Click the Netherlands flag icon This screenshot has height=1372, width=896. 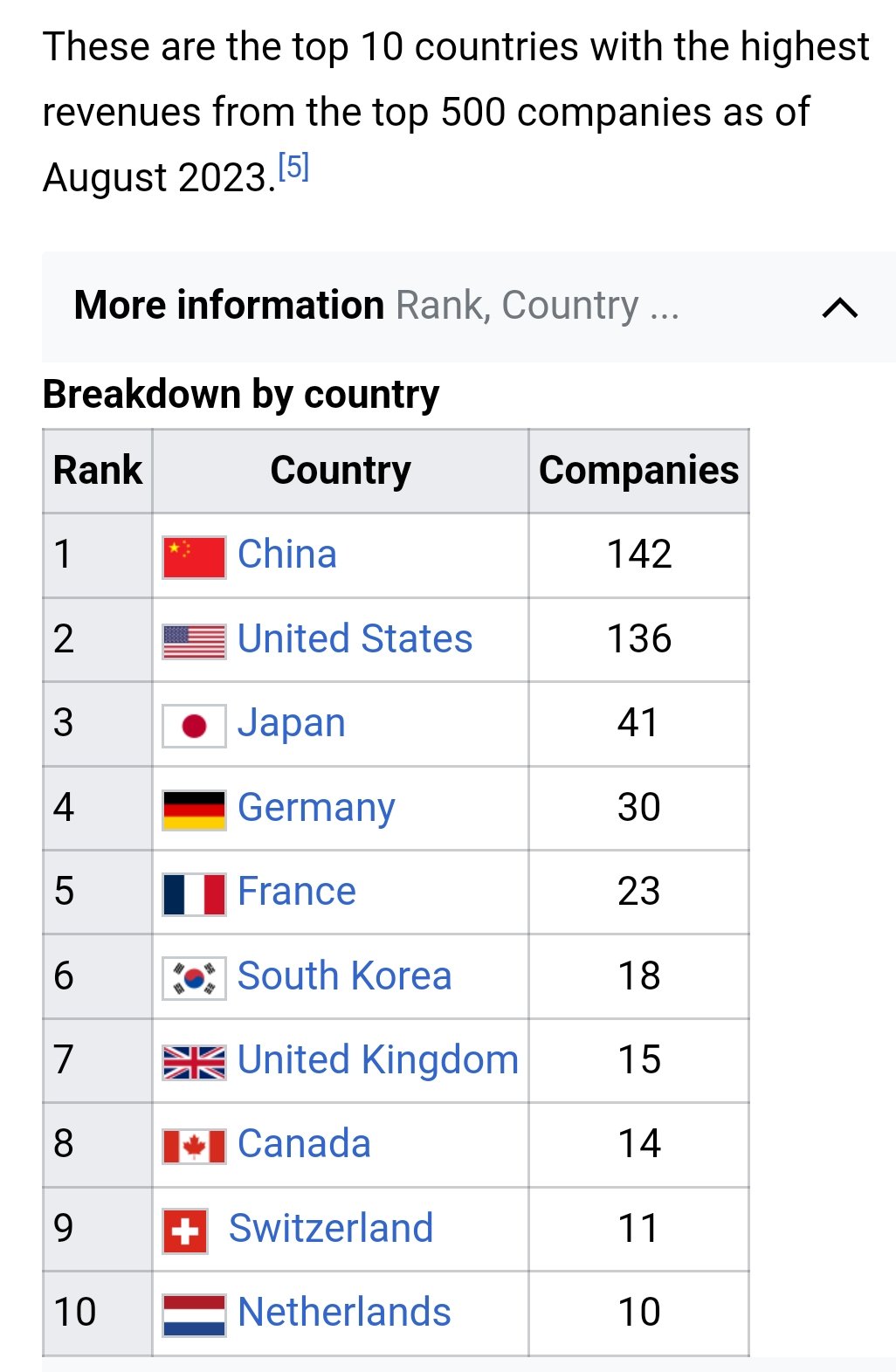coord(194,1314)
